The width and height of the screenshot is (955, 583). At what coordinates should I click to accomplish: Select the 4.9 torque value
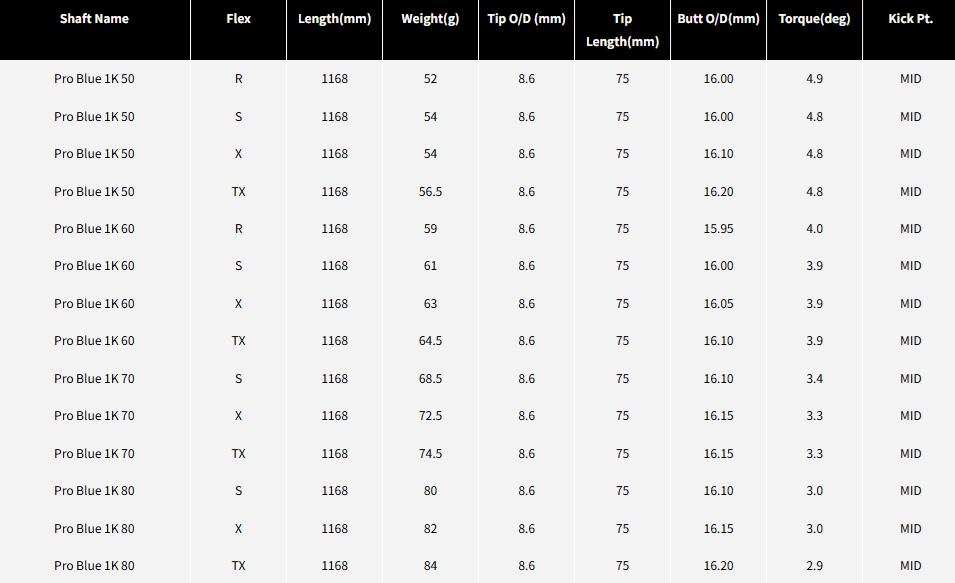814,79
